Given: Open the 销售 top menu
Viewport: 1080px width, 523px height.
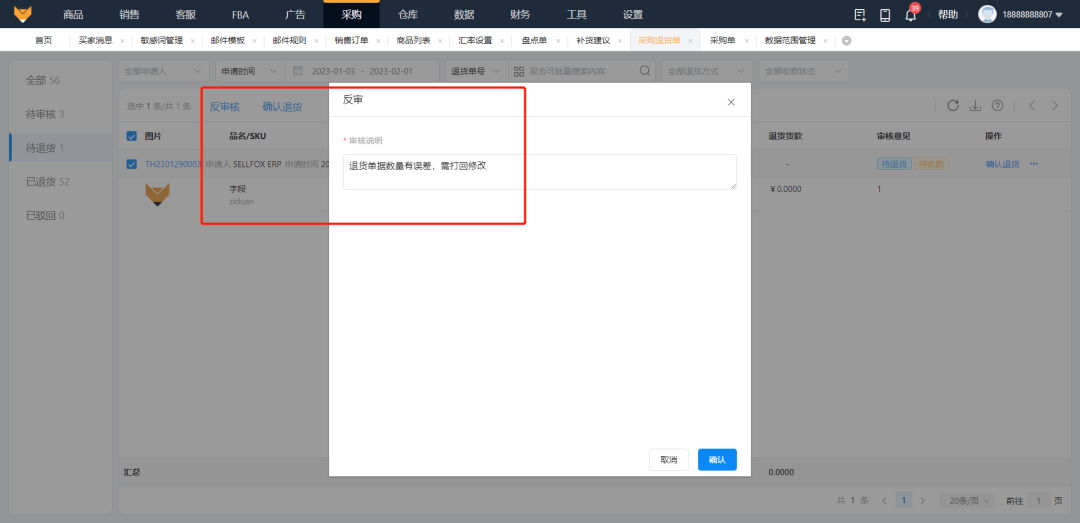Looking at the screenshot, I should 129,14.
